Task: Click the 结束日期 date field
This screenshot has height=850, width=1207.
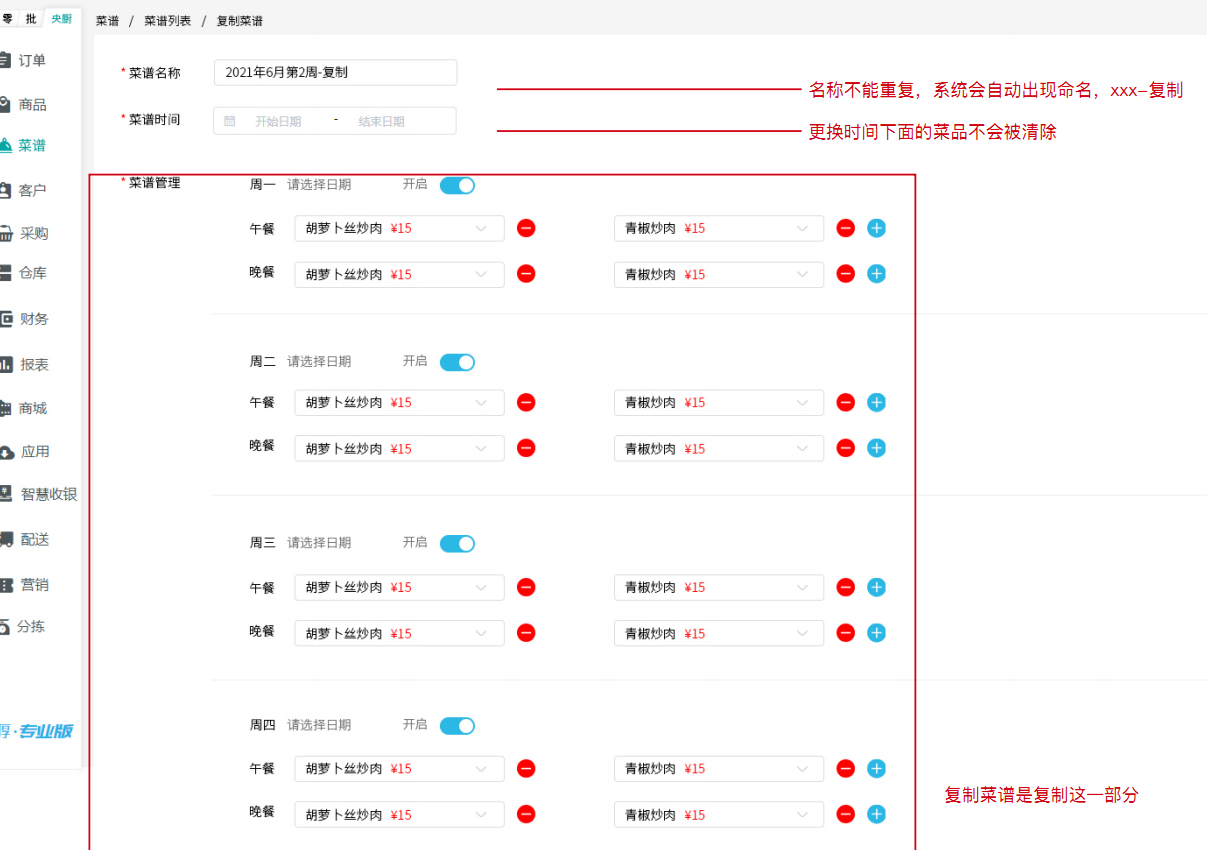Action: (x=382, y=121)
